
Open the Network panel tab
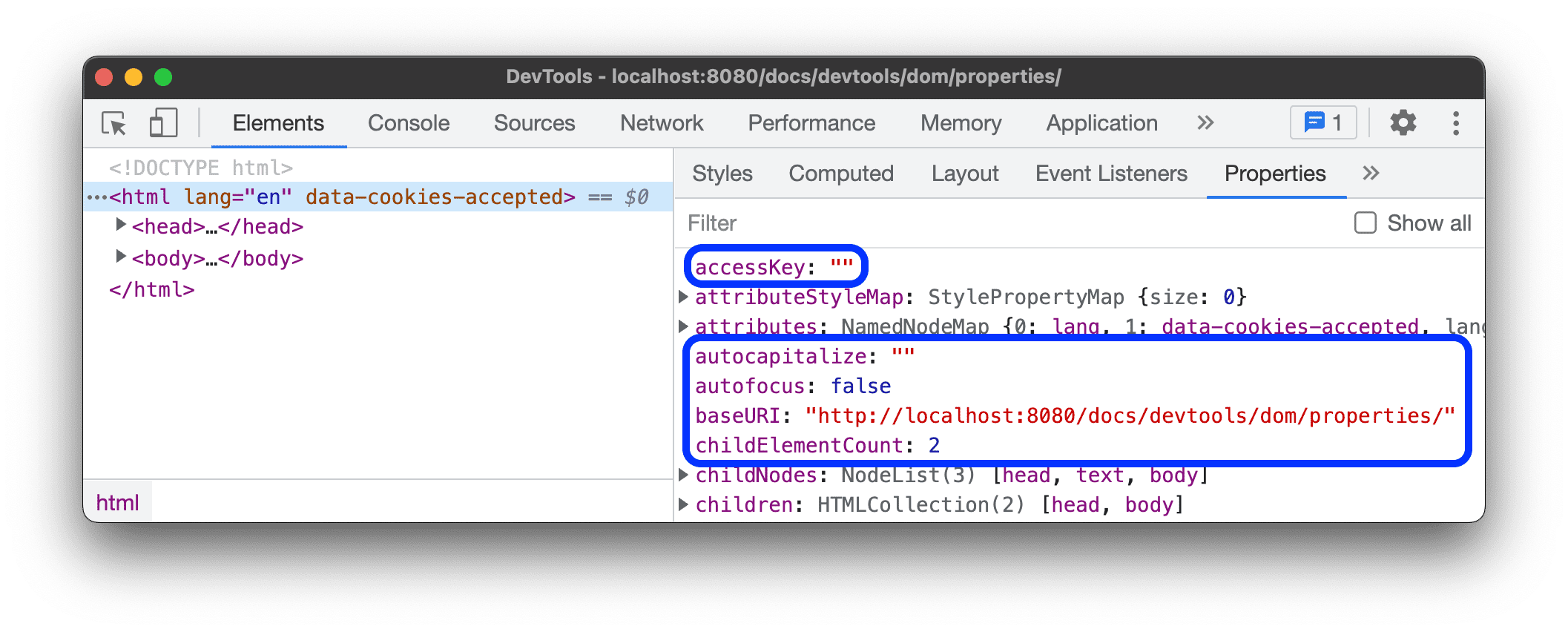tap(661, 123)
